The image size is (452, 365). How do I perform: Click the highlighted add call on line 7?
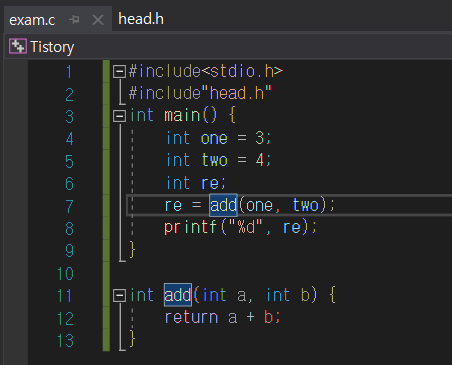coord(223,205)
